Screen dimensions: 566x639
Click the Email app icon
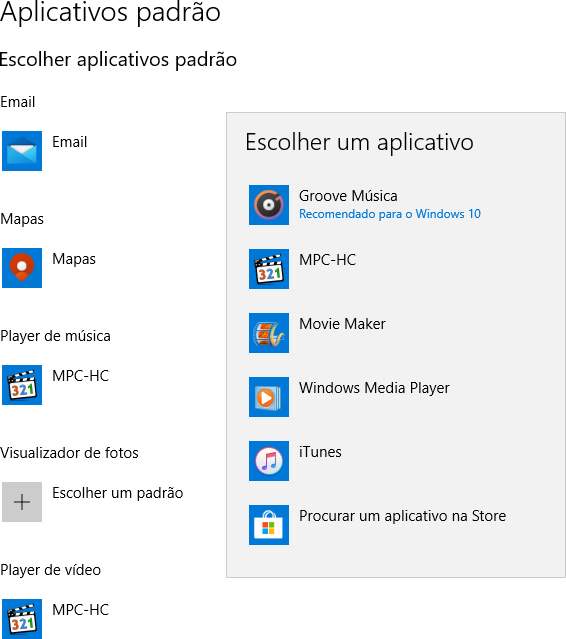click(x=22, y=151)
